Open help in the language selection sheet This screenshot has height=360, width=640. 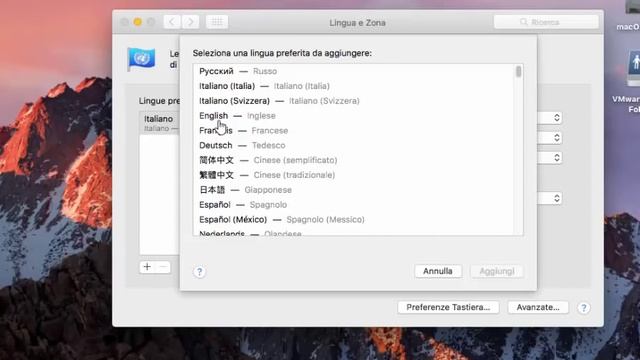coord(199,272)
